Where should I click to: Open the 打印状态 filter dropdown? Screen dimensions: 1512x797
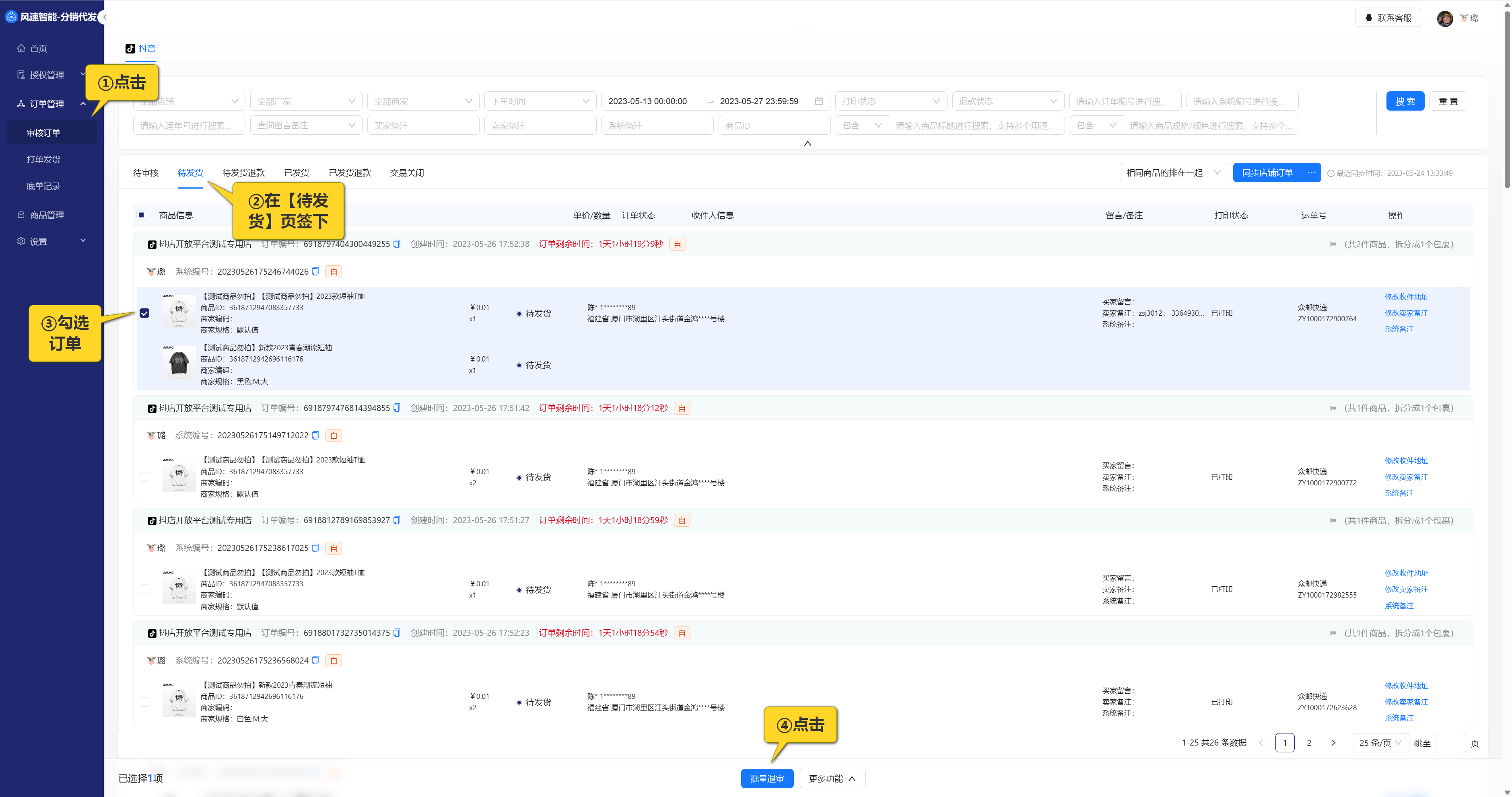tap(890, 101)
